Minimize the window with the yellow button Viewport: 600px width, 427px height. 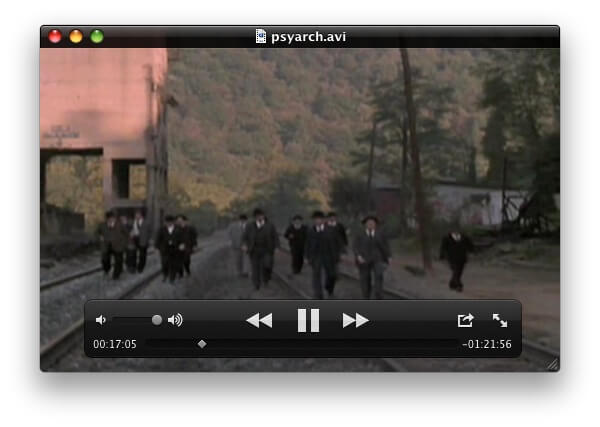coord(76,37)
